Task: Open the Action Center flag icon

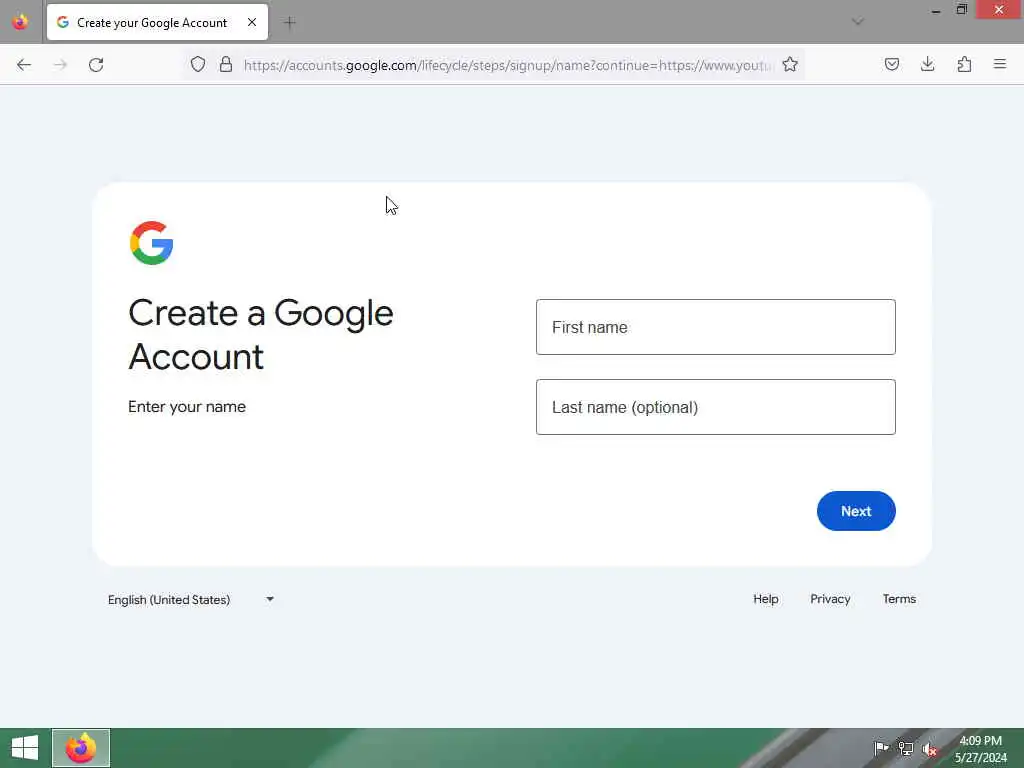Action: click(x=881, y=748)
